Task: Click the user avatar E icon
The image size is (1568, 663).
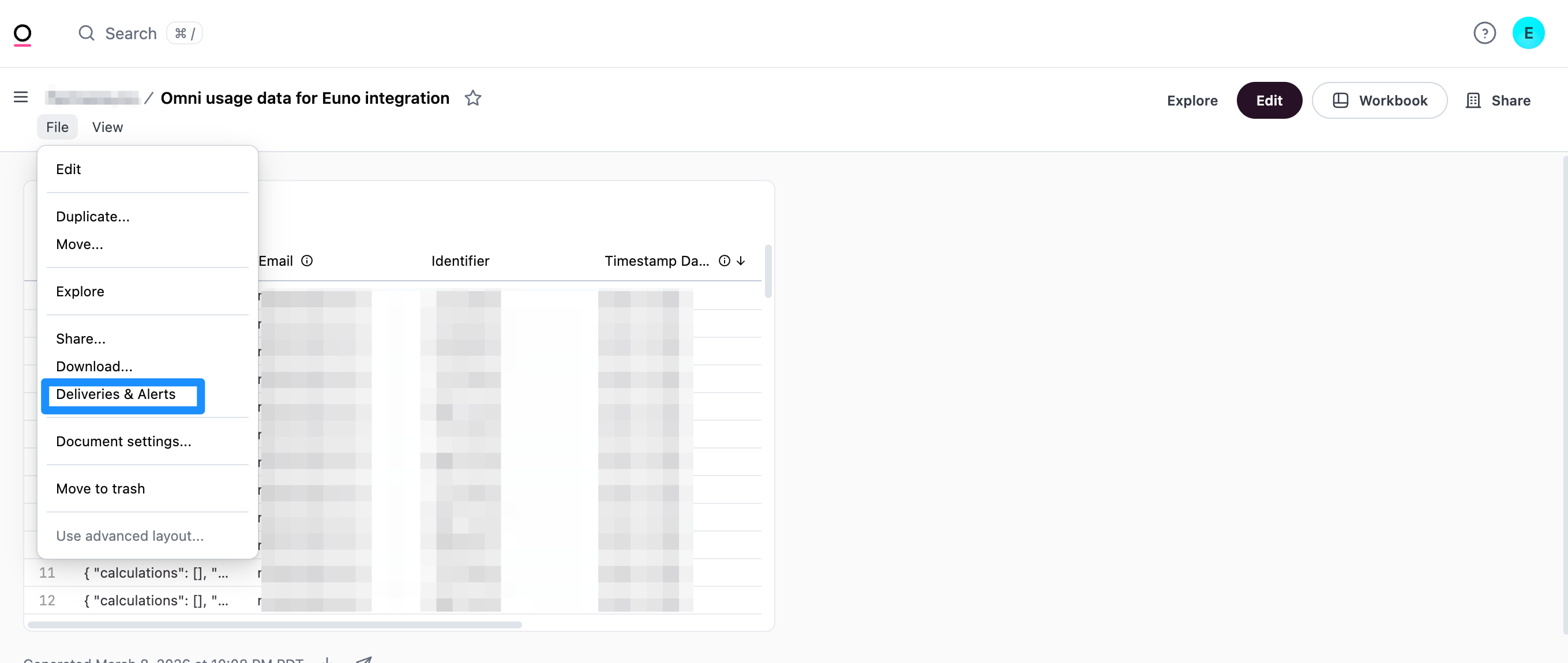Action: tap(1528, 33)
